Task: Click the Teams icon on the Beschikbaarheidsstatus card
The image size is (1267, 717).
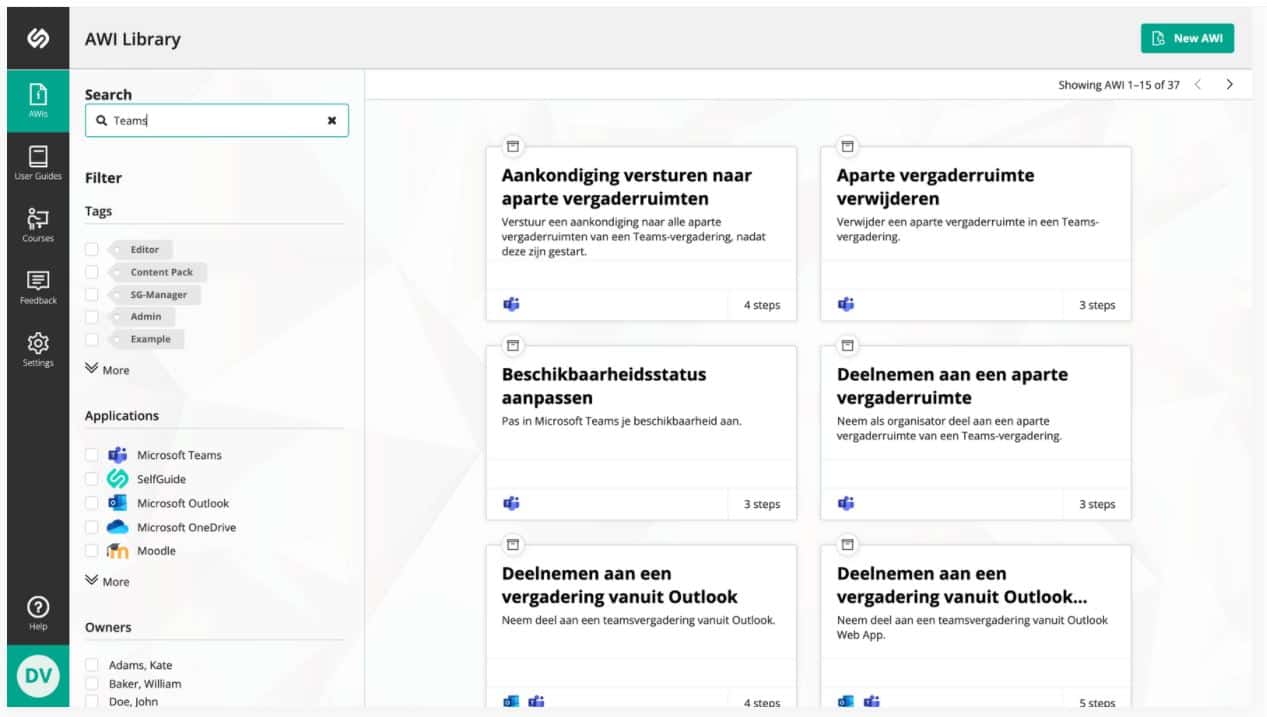Action: point(511,503)
